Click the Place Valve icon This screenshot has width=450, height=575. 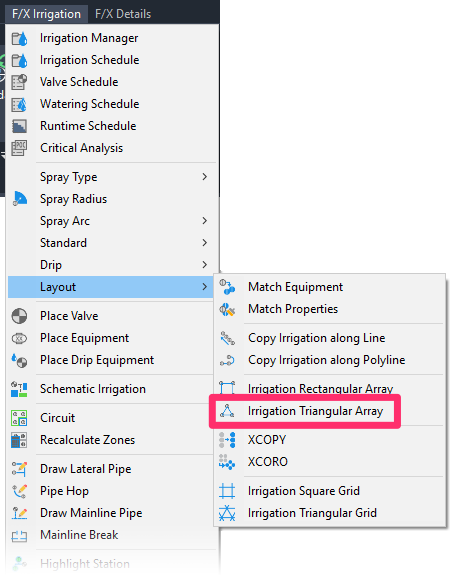tap(19, 316)
